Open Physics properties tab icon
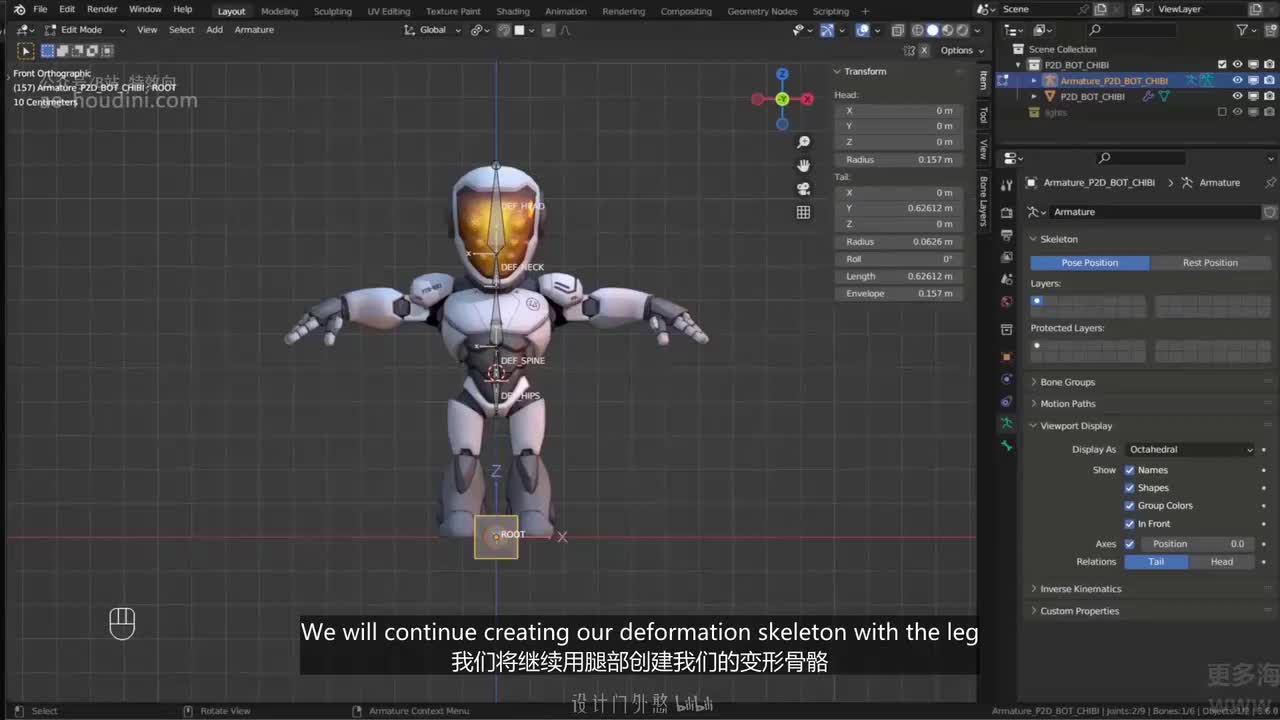The width and height of the screenshot is (1280, 720). 1007,379
